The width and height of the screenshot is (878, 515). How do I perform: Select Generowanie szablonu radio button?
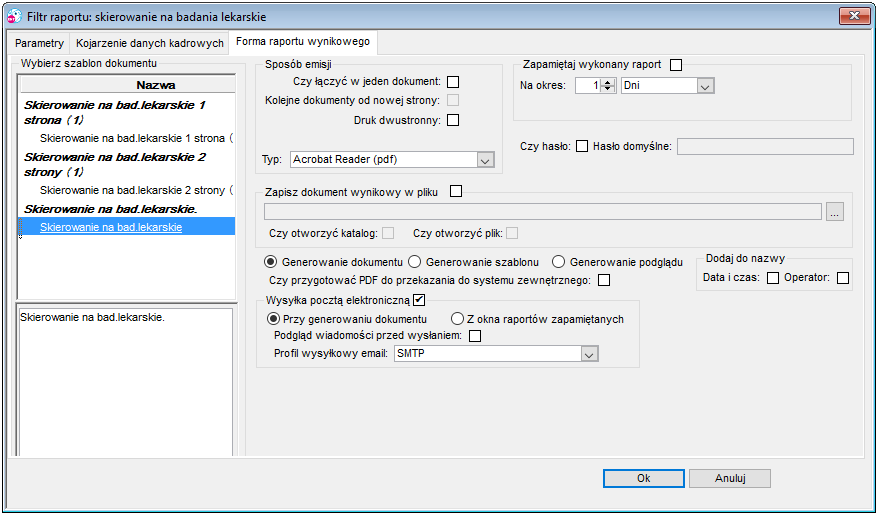click(x=414, y=261)
